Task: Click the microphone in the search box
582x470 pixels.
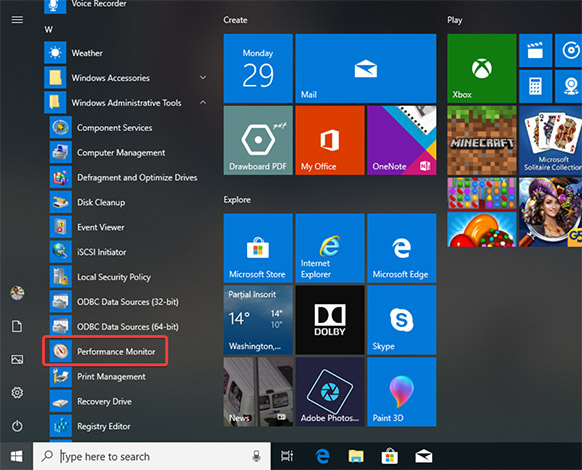Action: pyautogui.click(x=256, y=456)
